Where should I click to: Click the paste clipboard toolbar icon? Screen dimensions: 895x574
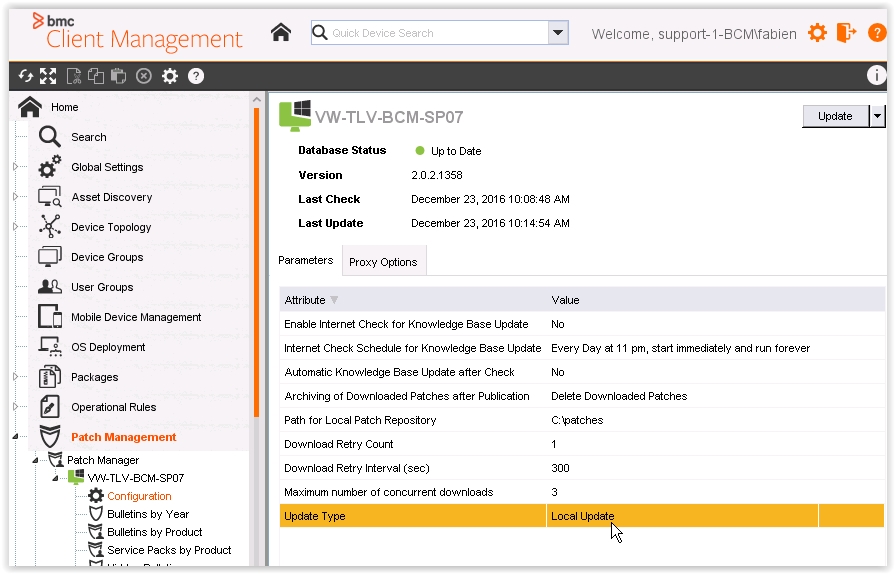(x=118, y=76)
